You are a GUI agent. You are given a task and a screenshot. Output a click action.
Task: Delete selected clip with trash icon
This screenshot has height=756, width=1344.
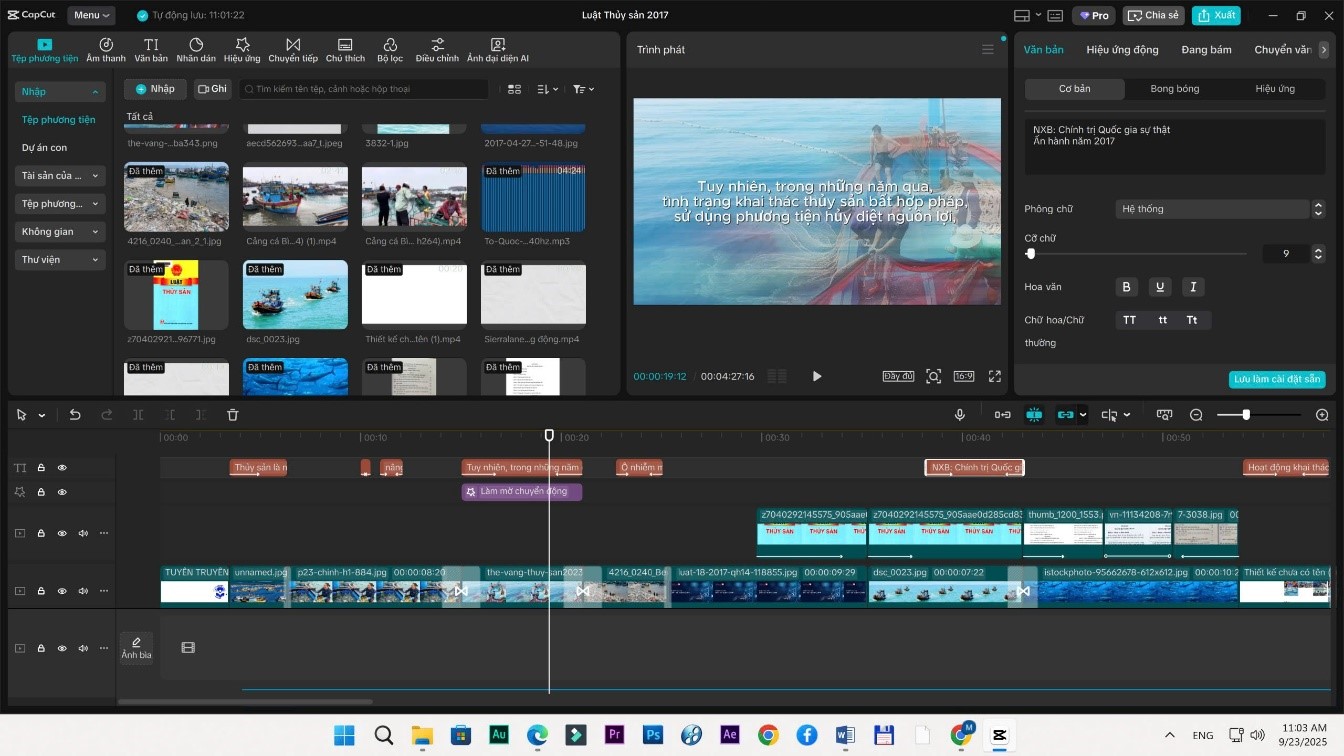[x=233, y=415]
